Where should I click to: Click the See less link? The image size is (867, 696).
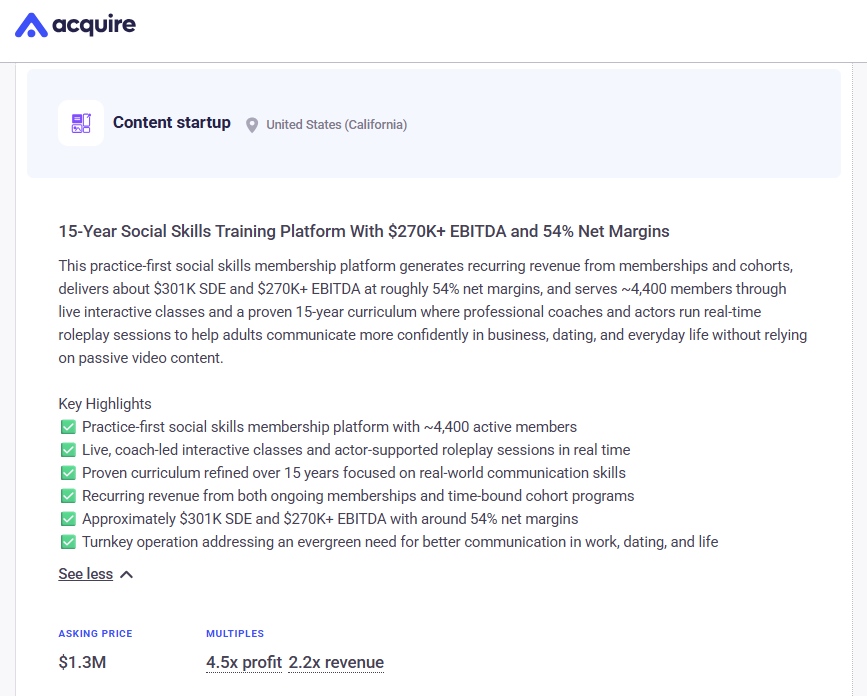coord(86,574)
